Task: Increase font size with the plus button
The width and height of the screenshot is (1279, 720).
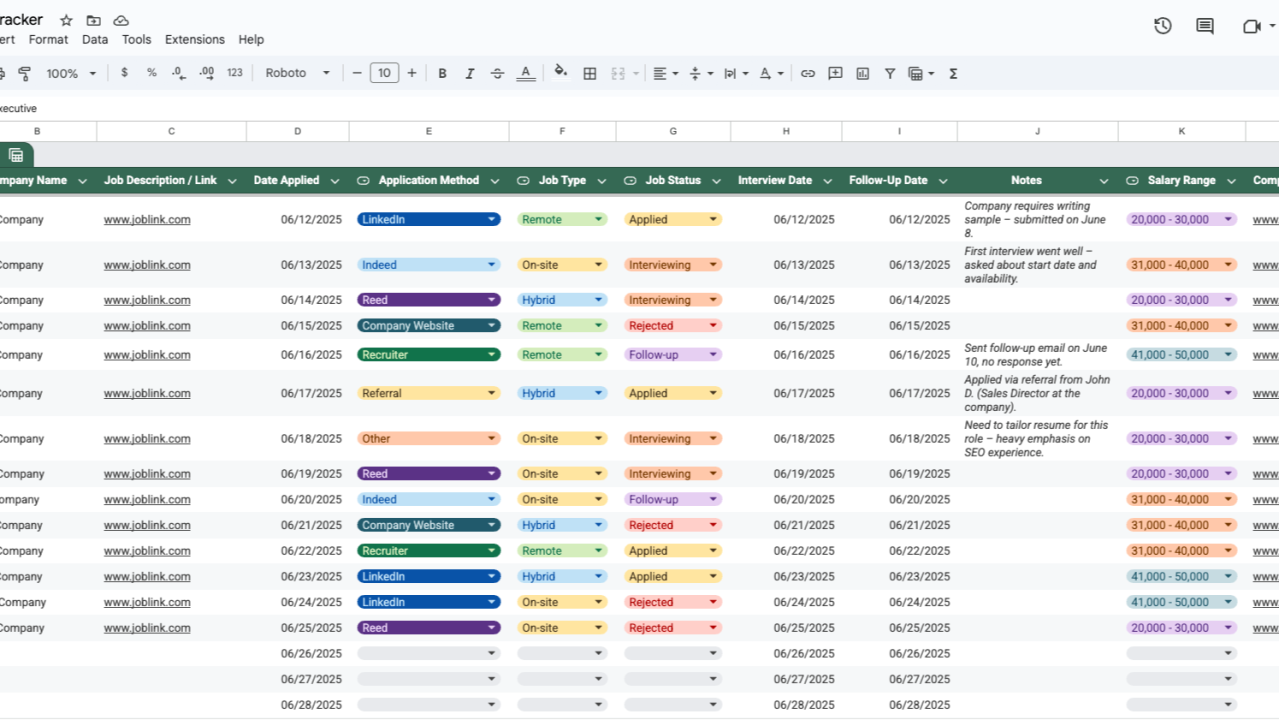Action: pyautogui.click(x=411, y=73)
